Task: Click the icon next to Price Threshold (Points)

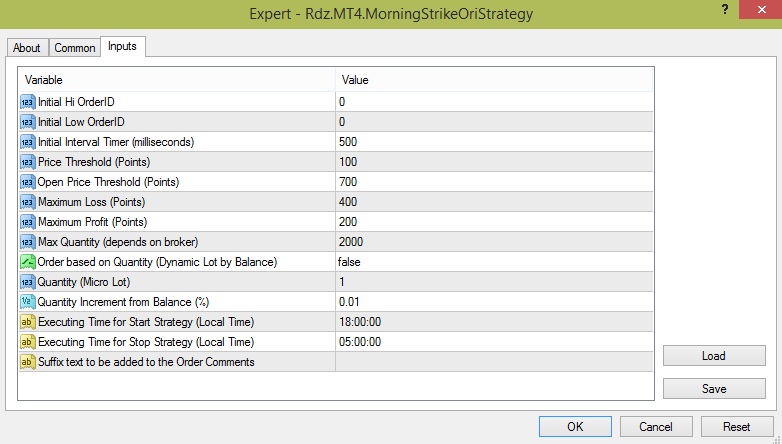Action: [x=27, y=162]
